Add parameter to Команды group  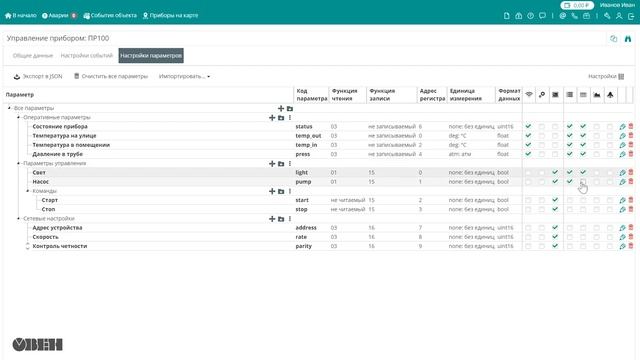(x=272, y=191)
